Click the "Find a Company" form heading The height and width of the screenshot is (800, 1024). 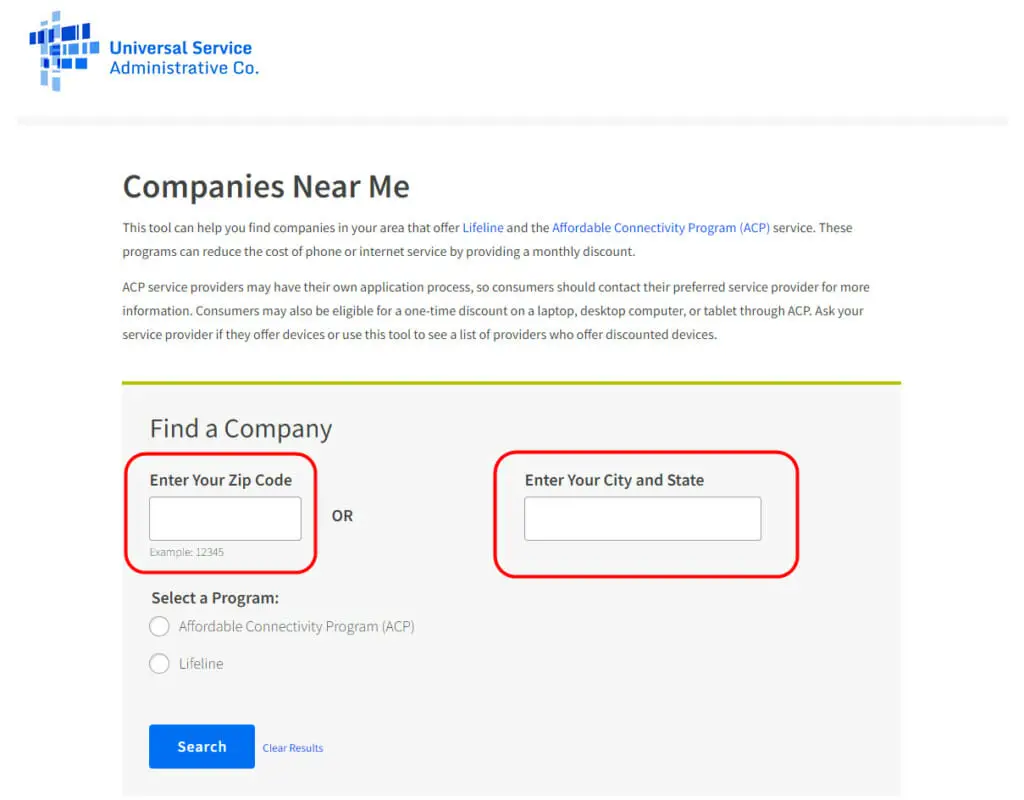(241, 429)
